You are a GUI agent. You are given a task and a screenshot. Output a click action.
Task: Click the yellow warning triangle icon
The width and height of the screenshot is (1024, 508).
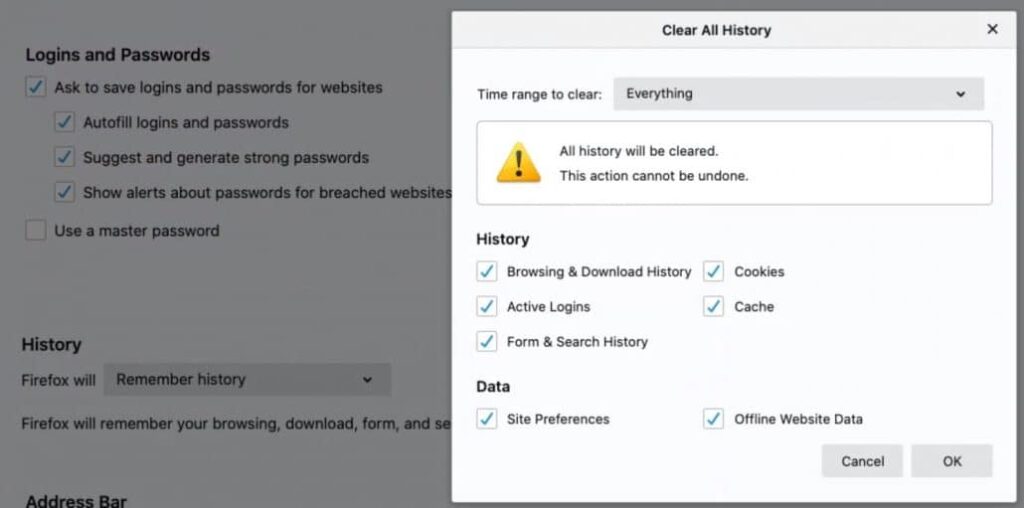(518, 162)
